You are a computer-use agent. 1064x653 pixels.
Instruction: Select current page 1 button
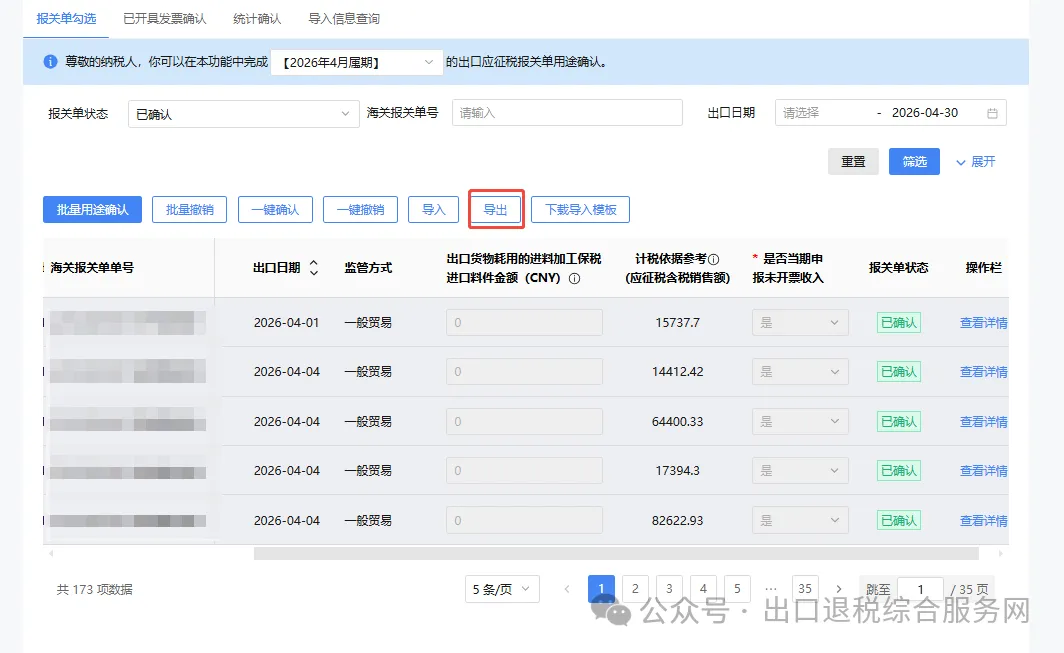pyautogui.click(x=601, y=589)
